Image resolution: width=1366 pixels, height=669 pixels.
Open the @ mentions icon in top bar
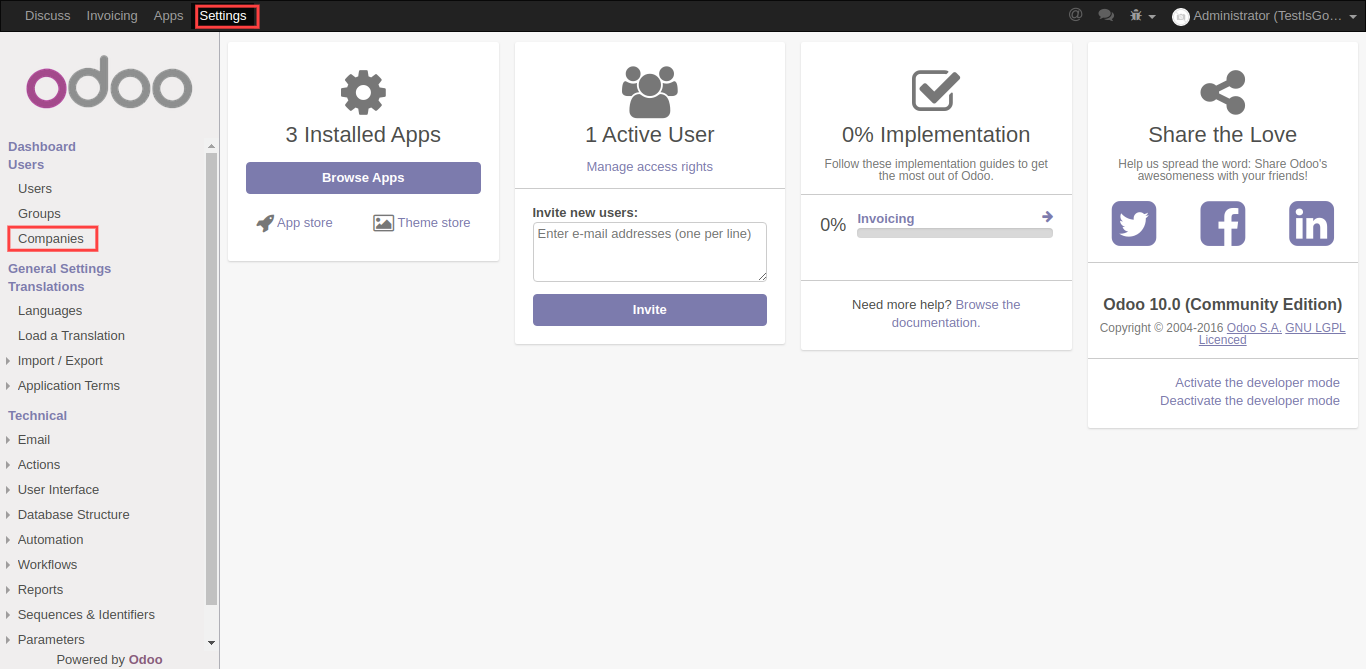click(1076, 15)
